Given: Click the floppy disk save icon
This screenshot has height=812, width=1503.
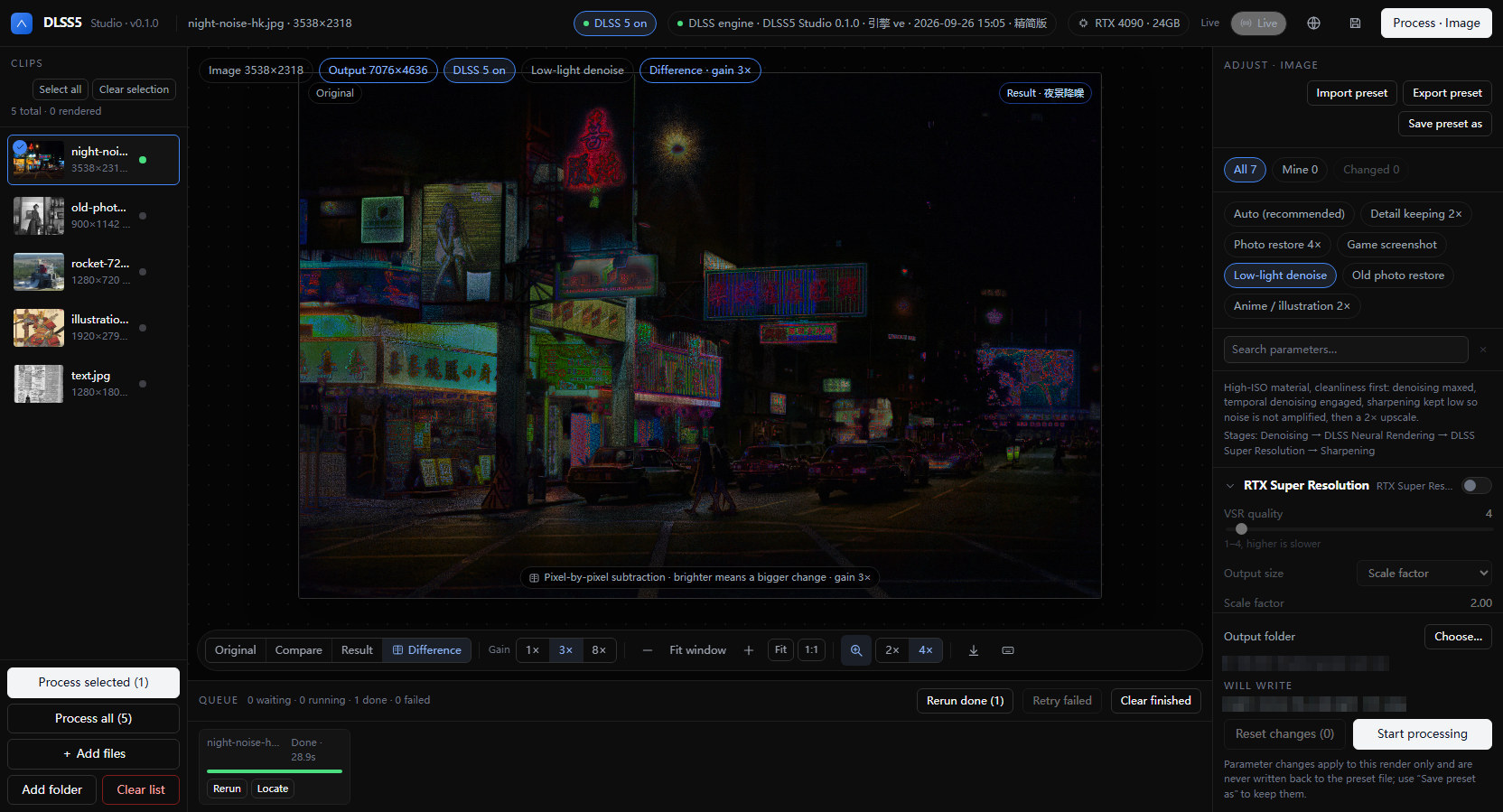Looking at the screenshot, I should [x=1355, y=23].
